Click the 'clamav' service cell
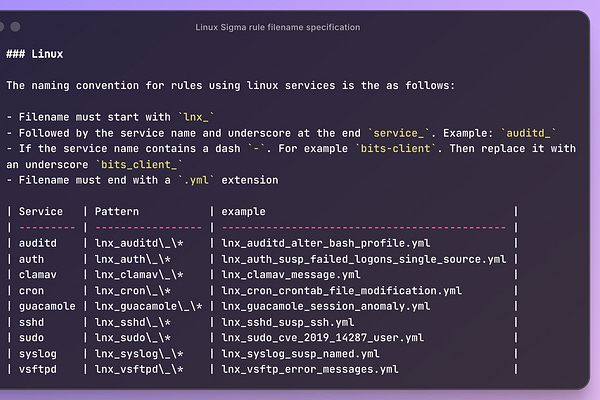The image size is (600, 400). coord(38,275)
